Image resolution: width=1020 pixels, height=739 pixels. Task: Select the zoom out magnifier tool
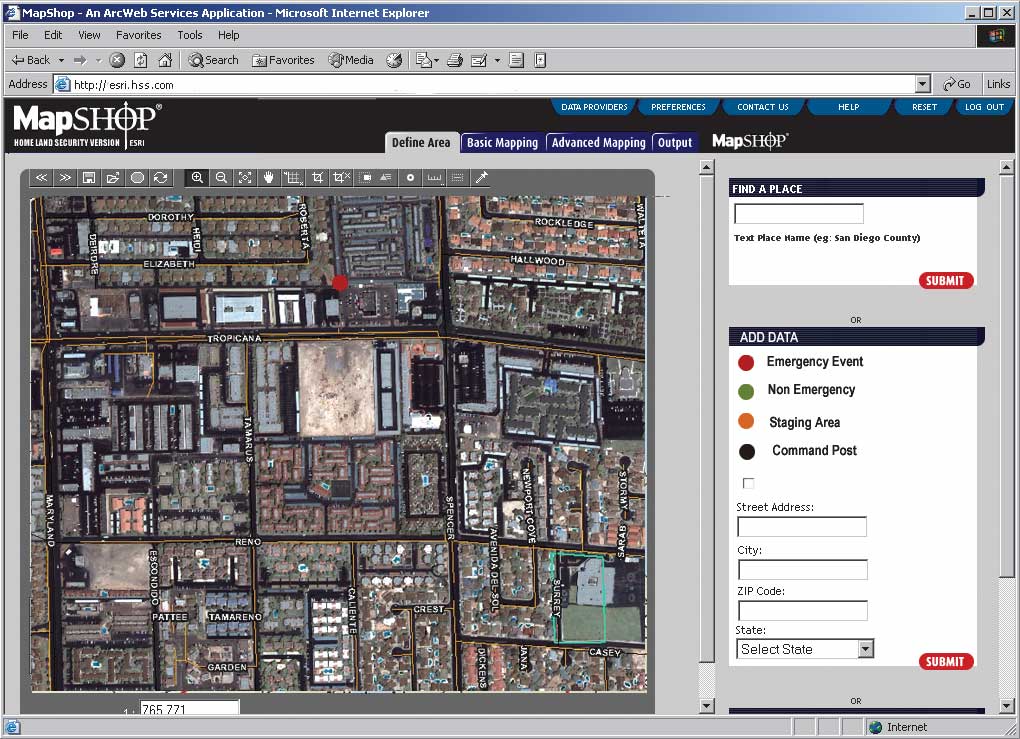click(x=222, y=178)
